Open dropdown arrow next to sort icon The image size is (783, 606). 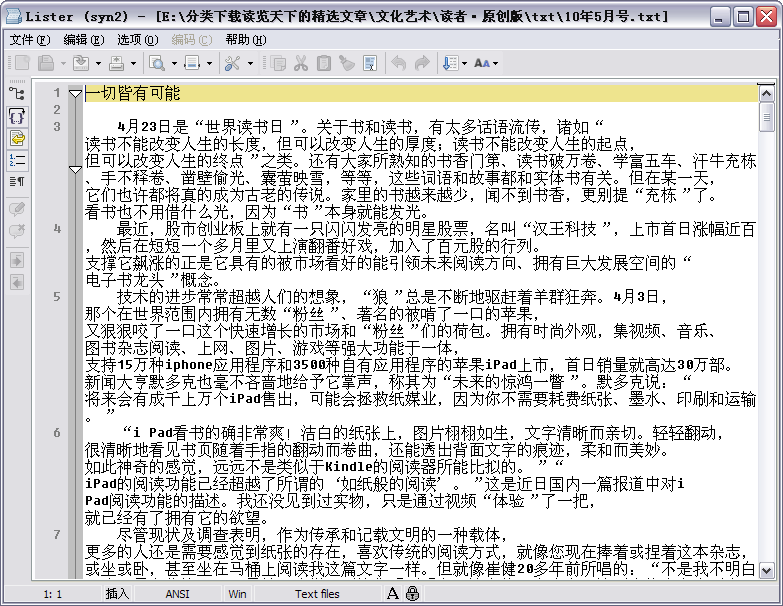pyautogui.click(x=464, y=63)
